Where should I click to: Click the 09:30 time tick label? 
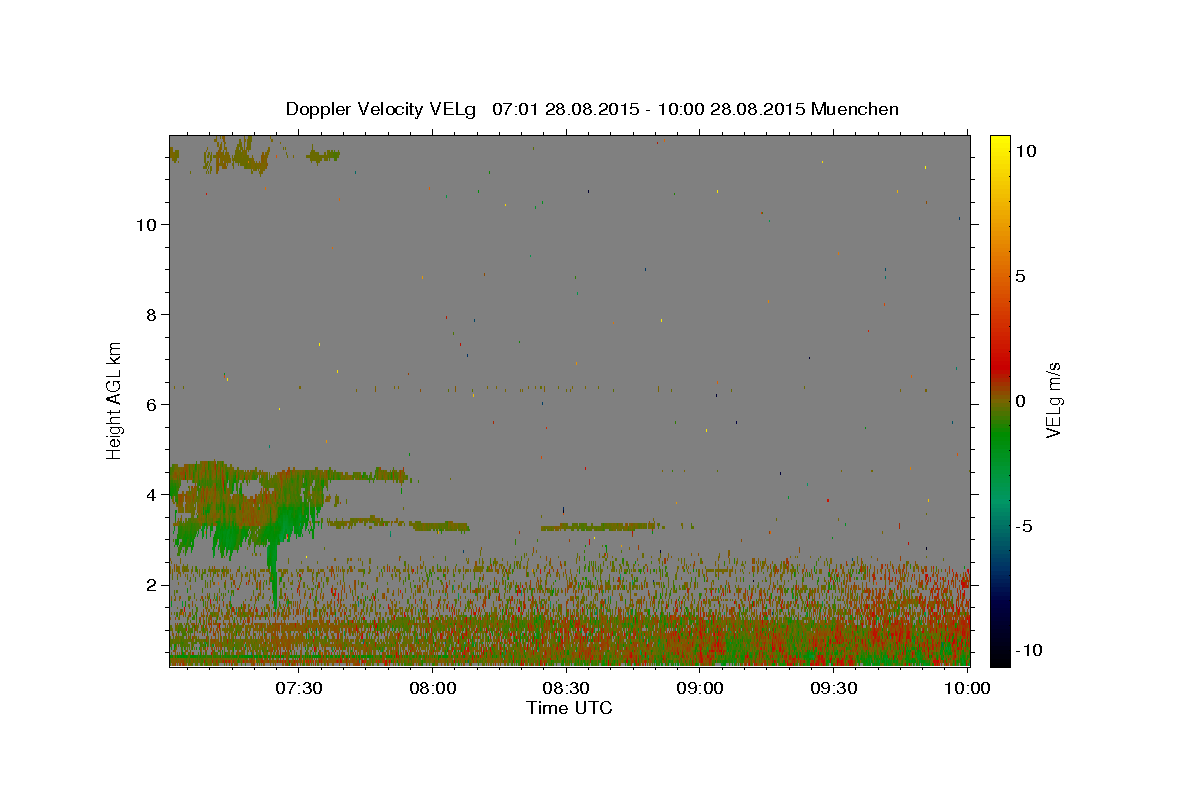tap(834, 688)
